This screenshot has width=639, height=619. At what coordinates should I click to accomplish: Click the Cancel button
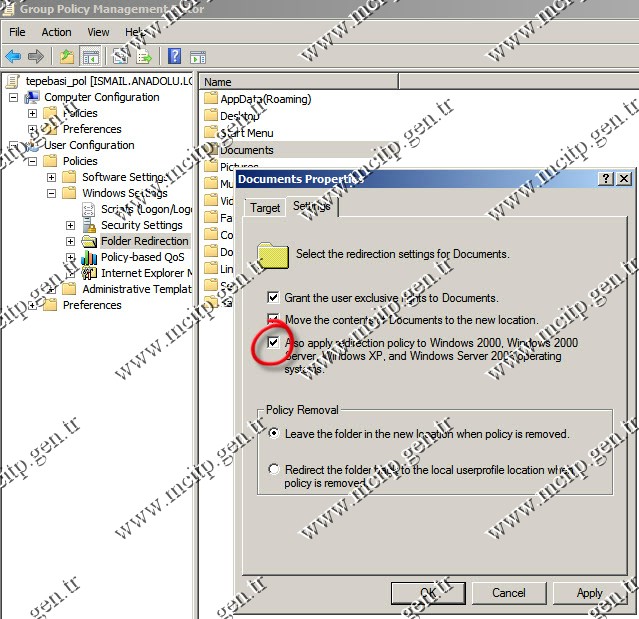(x=509, y=593)
